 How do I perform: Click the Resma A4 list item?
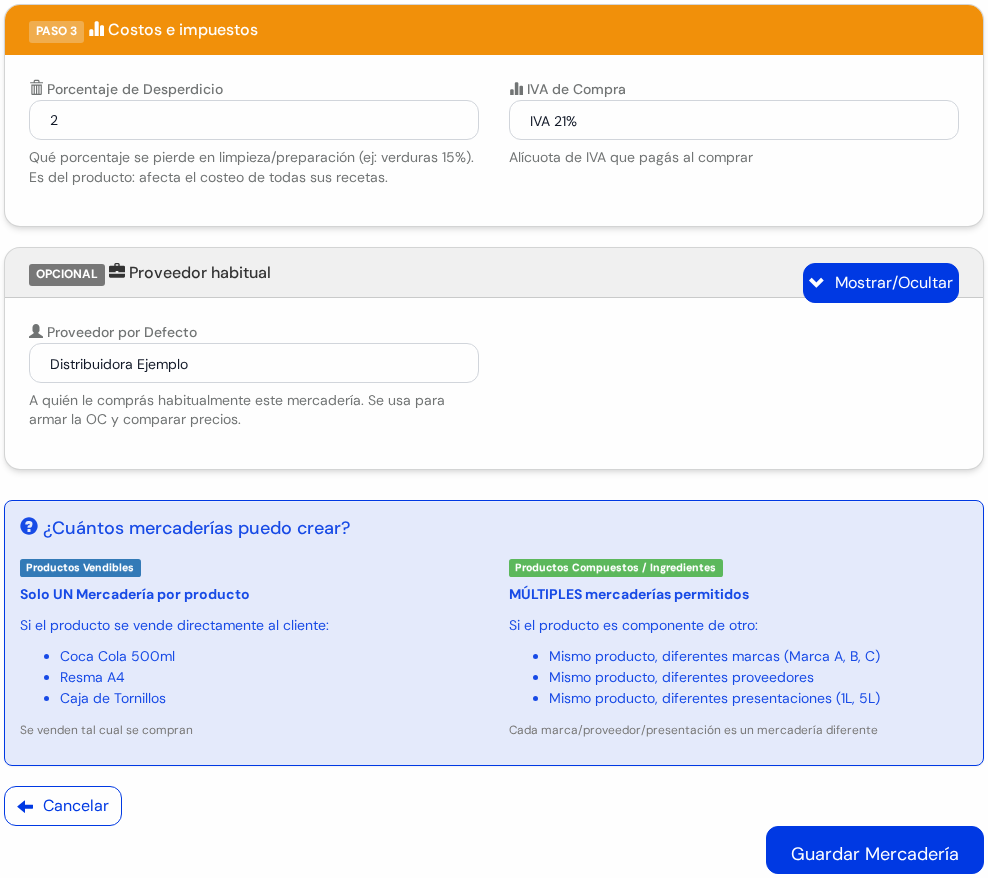click(92, 677)
